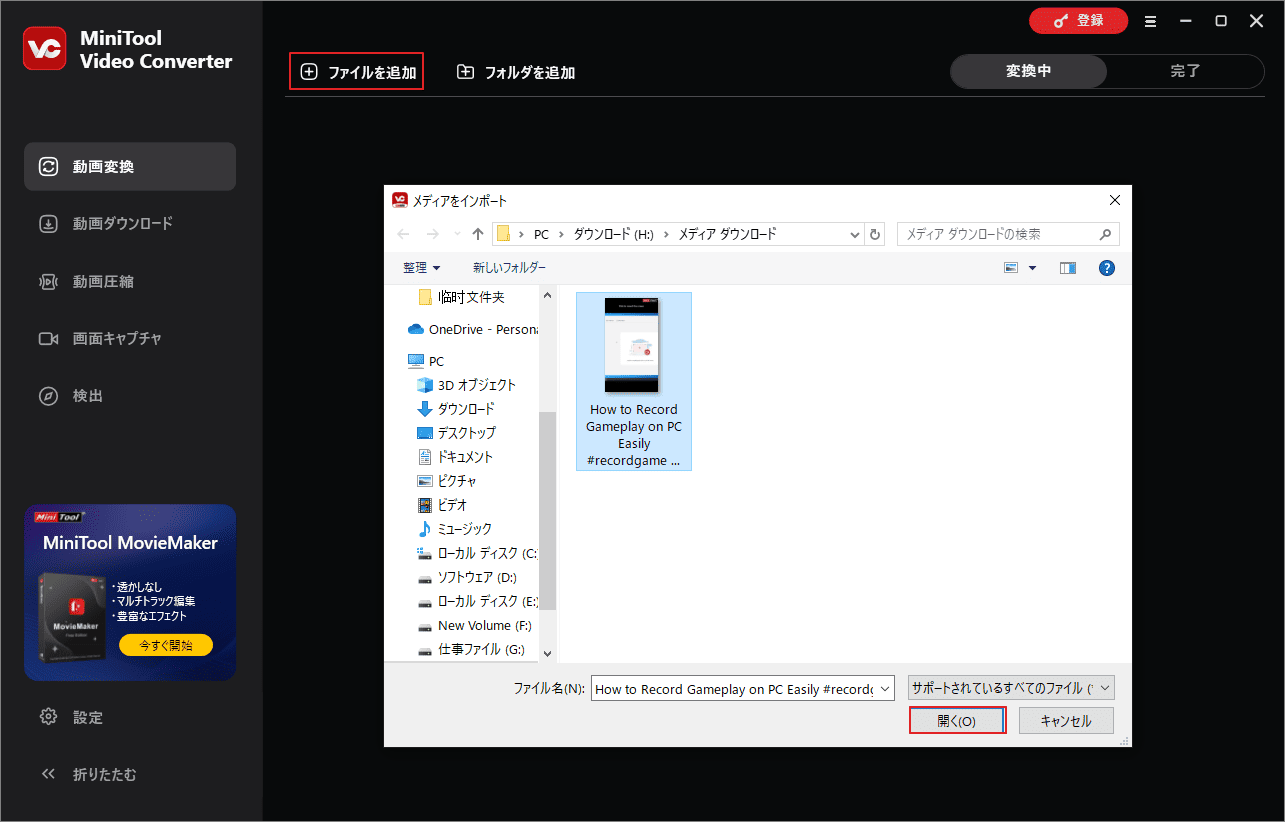
Task: Open the 整理 dropdown menu
Action: (x=422, y=268)
